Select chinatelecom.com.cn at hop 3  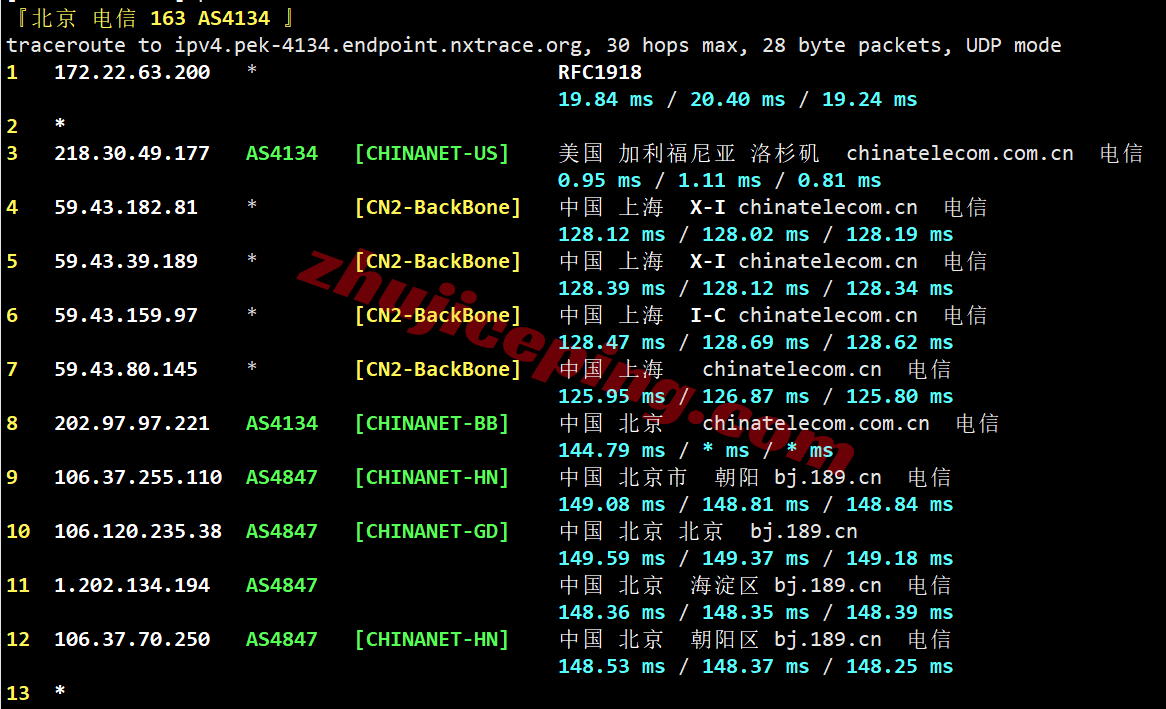[960, 153]
